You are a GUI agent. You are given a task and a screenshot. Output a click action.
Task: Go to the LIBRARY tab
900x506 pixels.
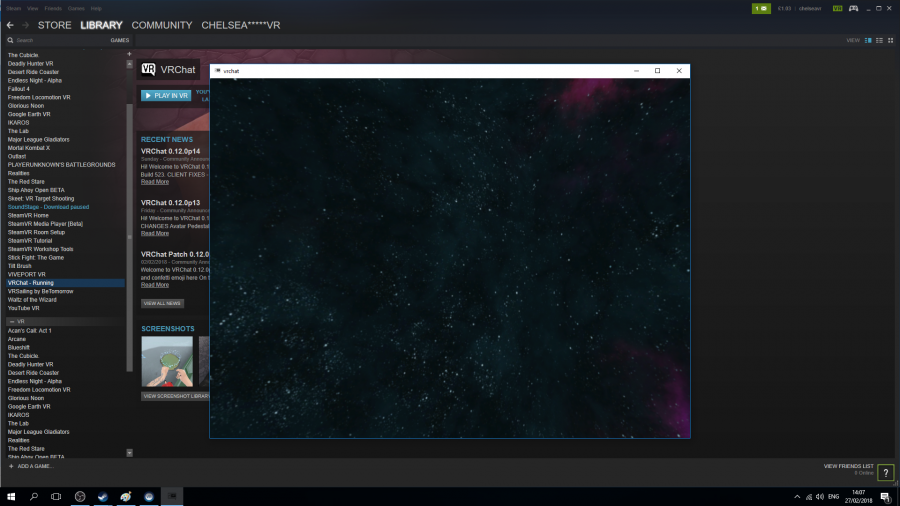click(x=101, y=25)
